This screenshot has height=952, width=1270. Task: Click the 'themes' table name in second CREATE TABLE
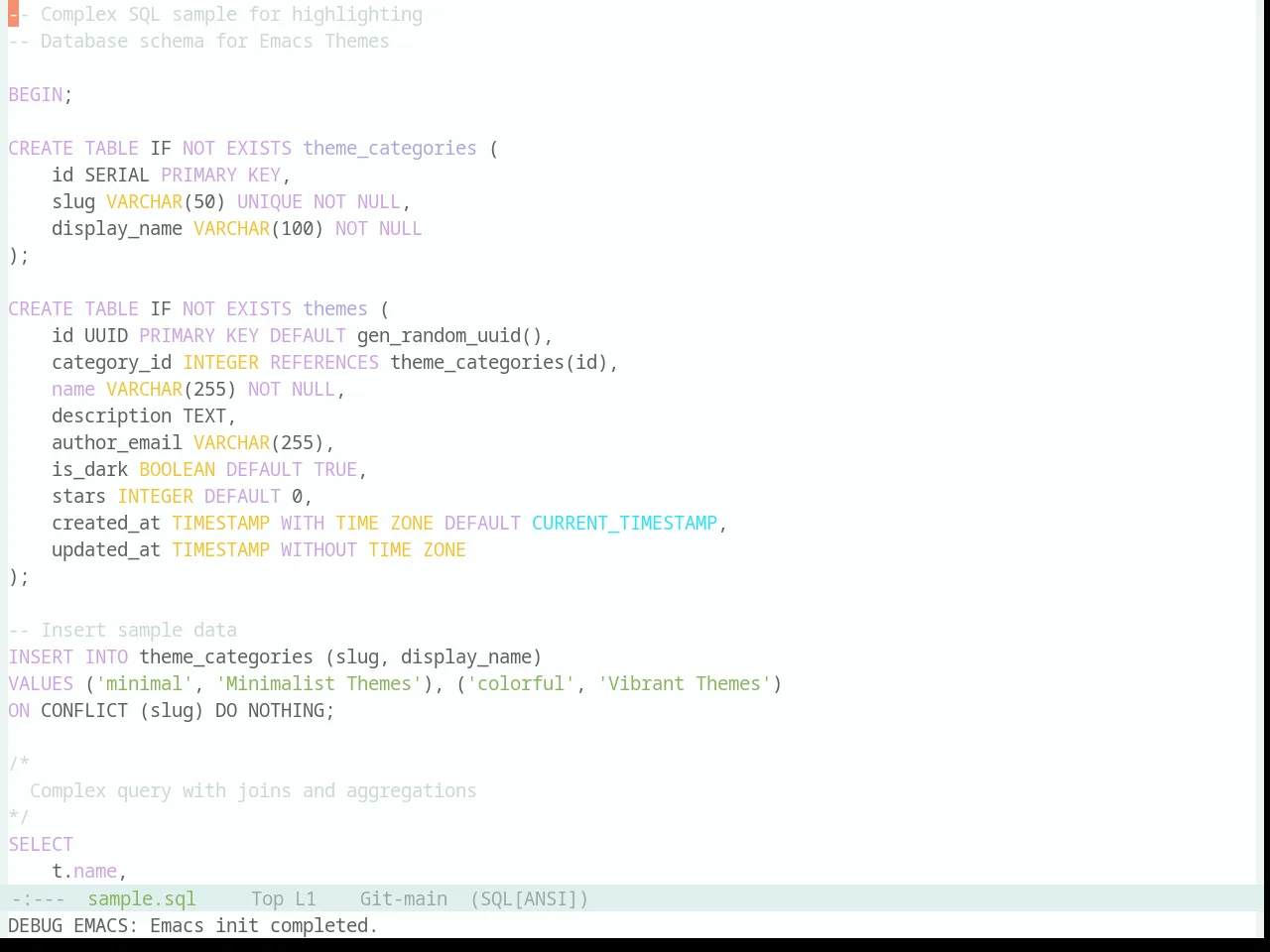click(x=335, y=308)
